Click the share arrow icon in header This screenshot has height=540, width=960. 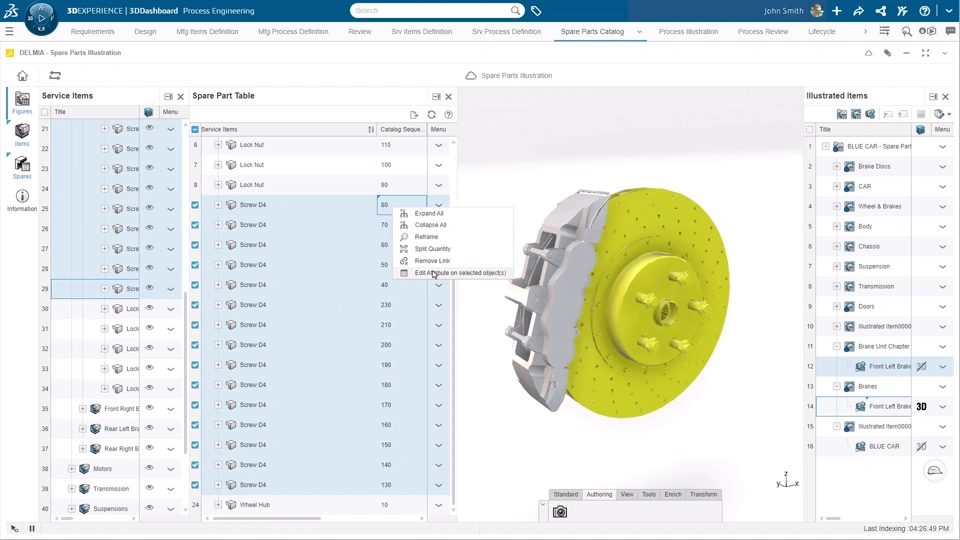coord(858,10)
